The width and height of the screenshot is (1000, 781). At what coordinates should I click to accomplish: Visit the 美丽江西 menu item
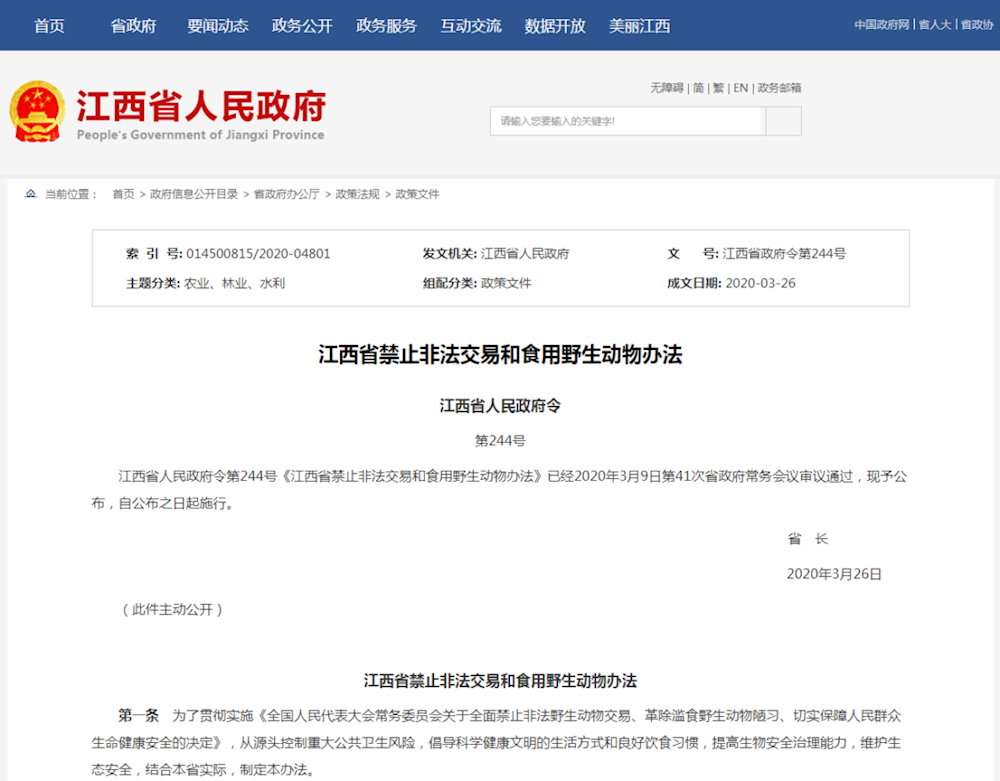639,26
